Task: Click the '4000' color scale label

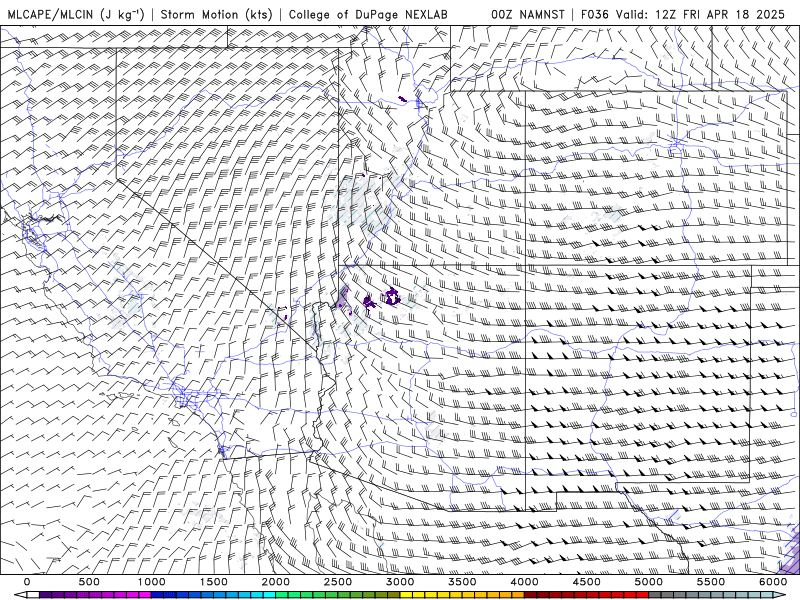Action: click(x=524, y=582)
